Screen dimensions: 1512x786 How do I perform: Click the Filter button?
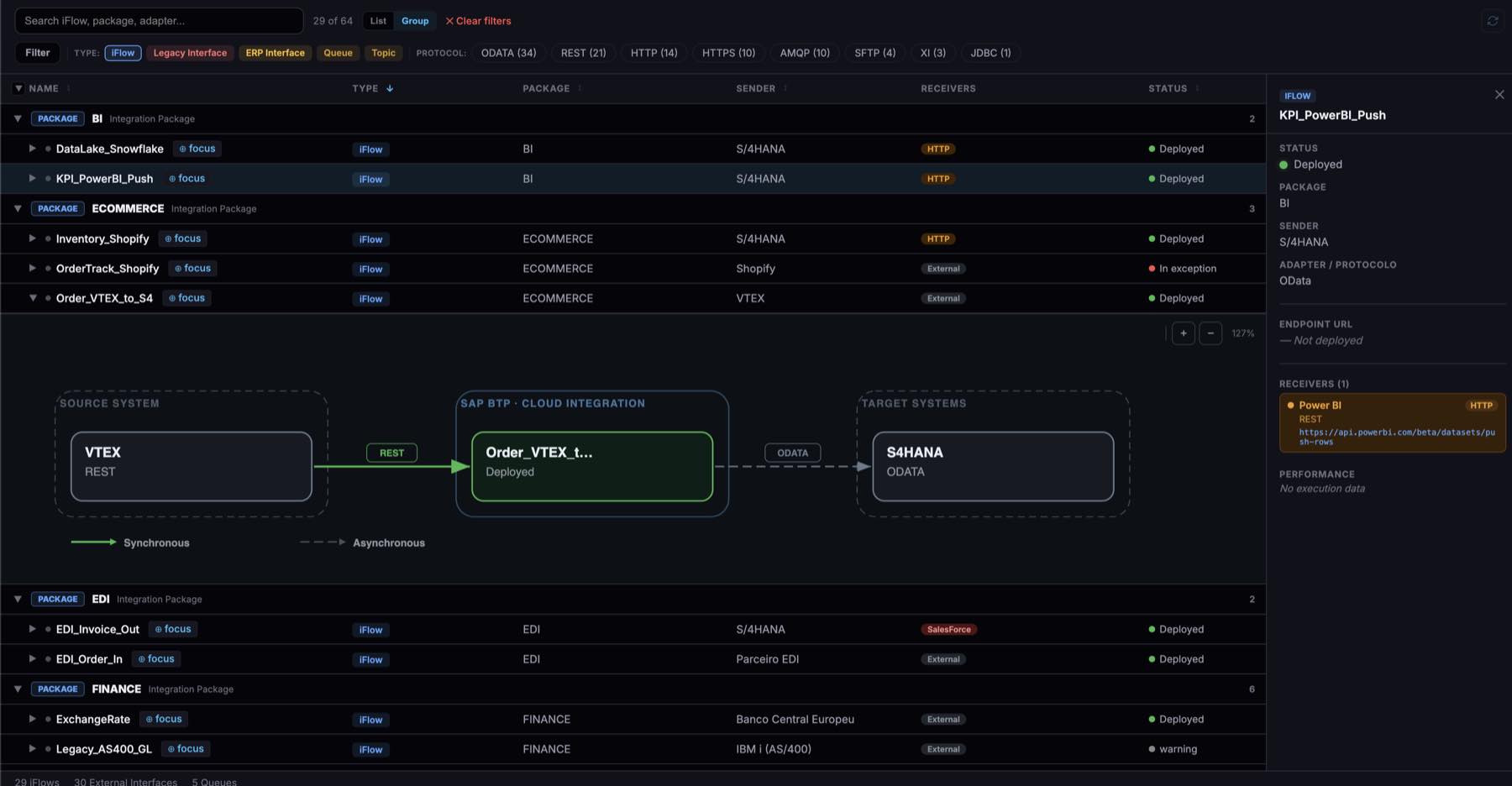pyautogui.click(x=38, y=53)
